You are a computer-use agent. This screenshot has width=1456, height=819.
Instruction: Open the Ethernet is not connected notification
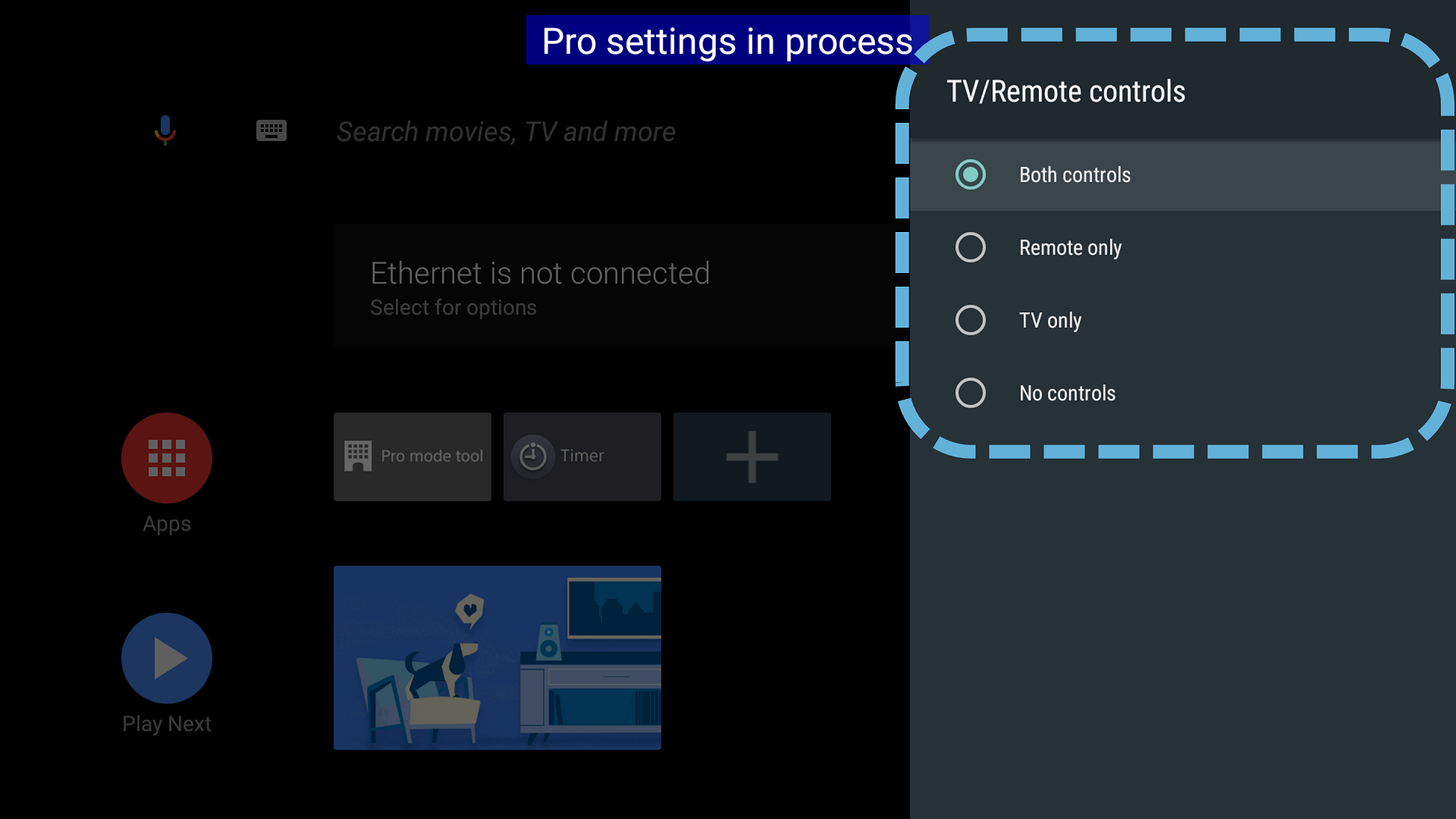pos(540,286)
